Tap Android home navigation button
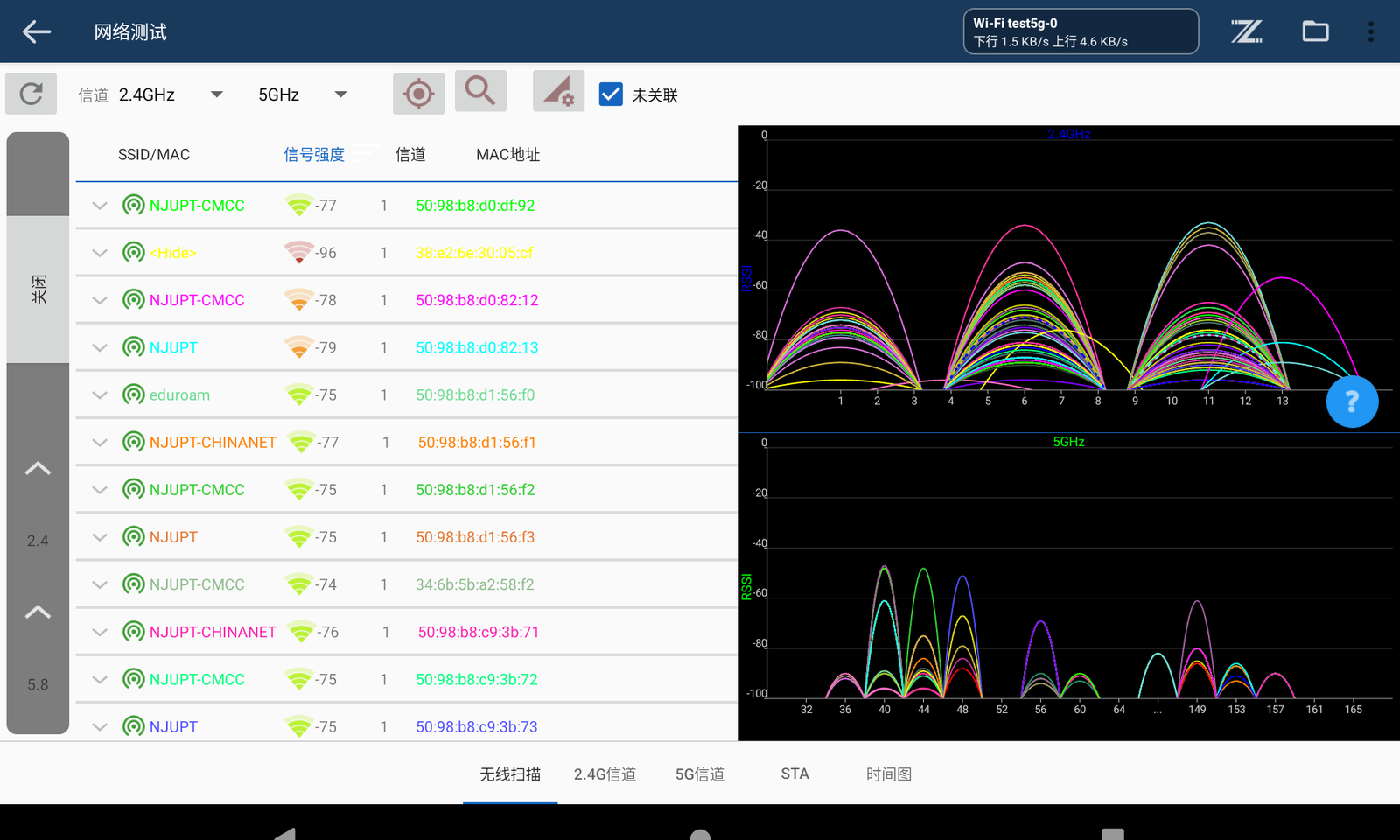The image size is (1400, 840). tap(700, 834)
